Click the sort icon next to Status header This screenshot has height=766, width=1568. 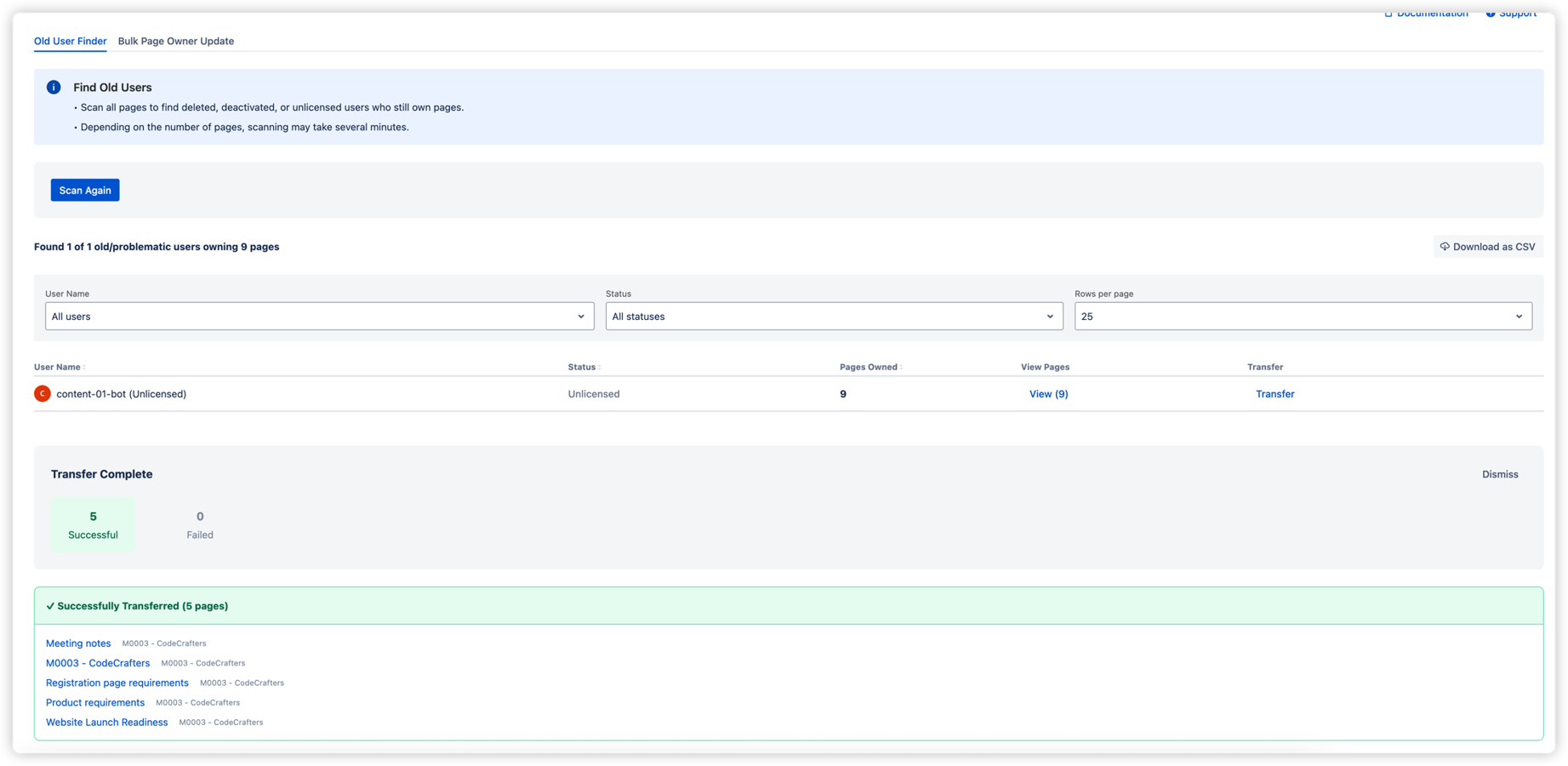(x=600, y=366)
